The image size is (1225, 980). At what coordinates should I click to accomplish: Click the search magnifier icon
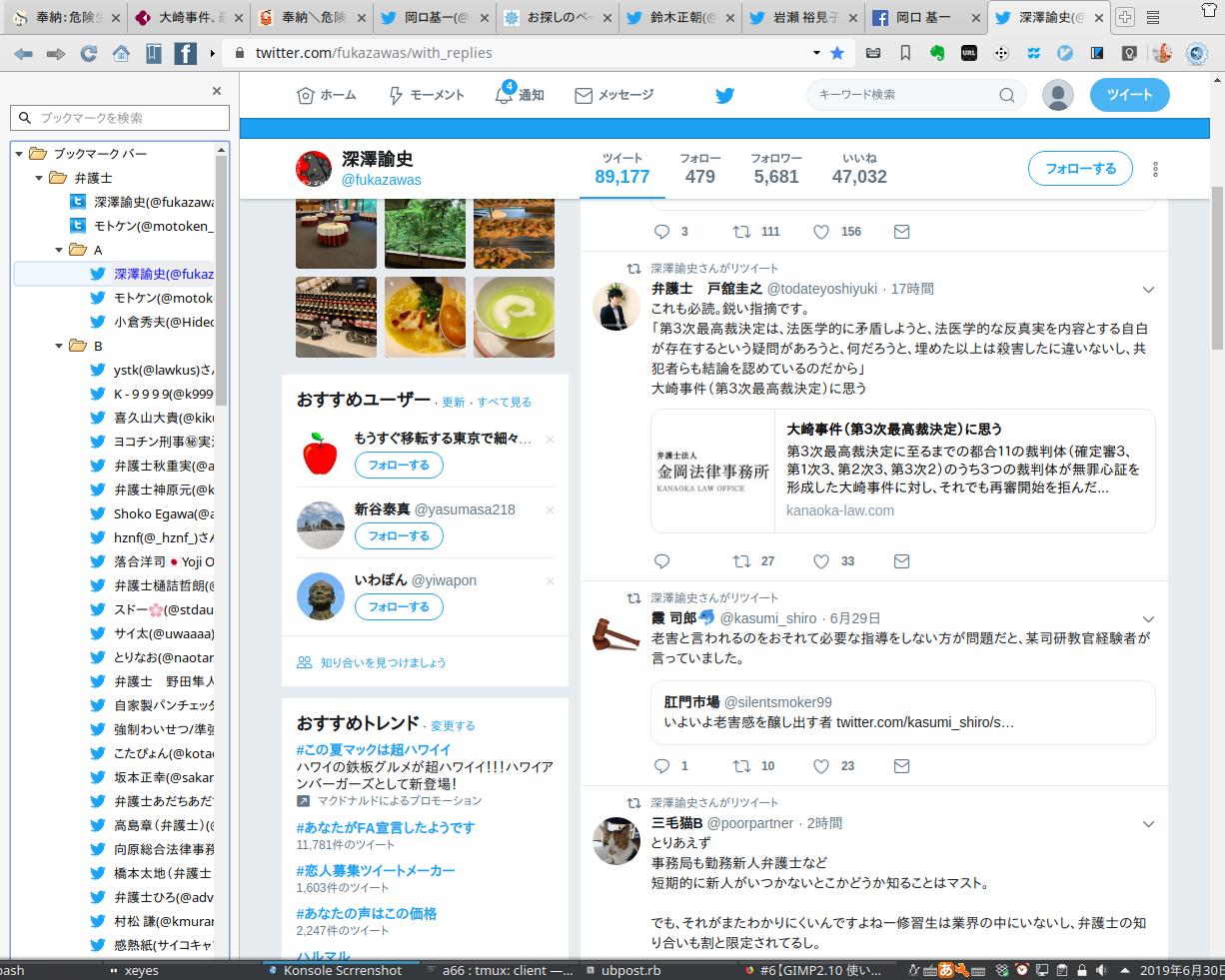click(x=1006, y=95)
